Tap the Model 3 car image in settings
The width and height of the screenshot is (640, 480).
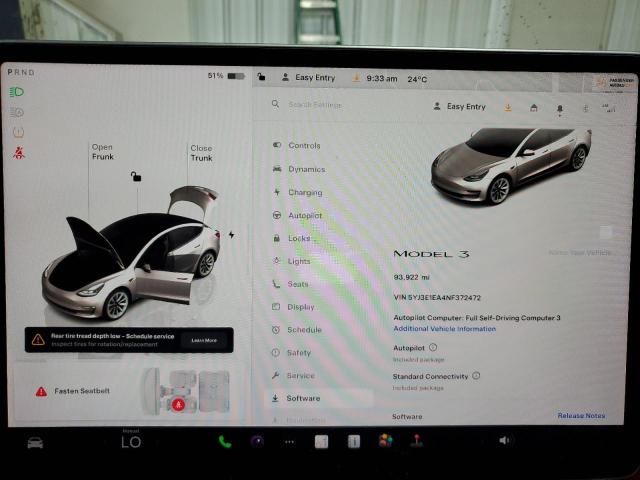point(511,165)
